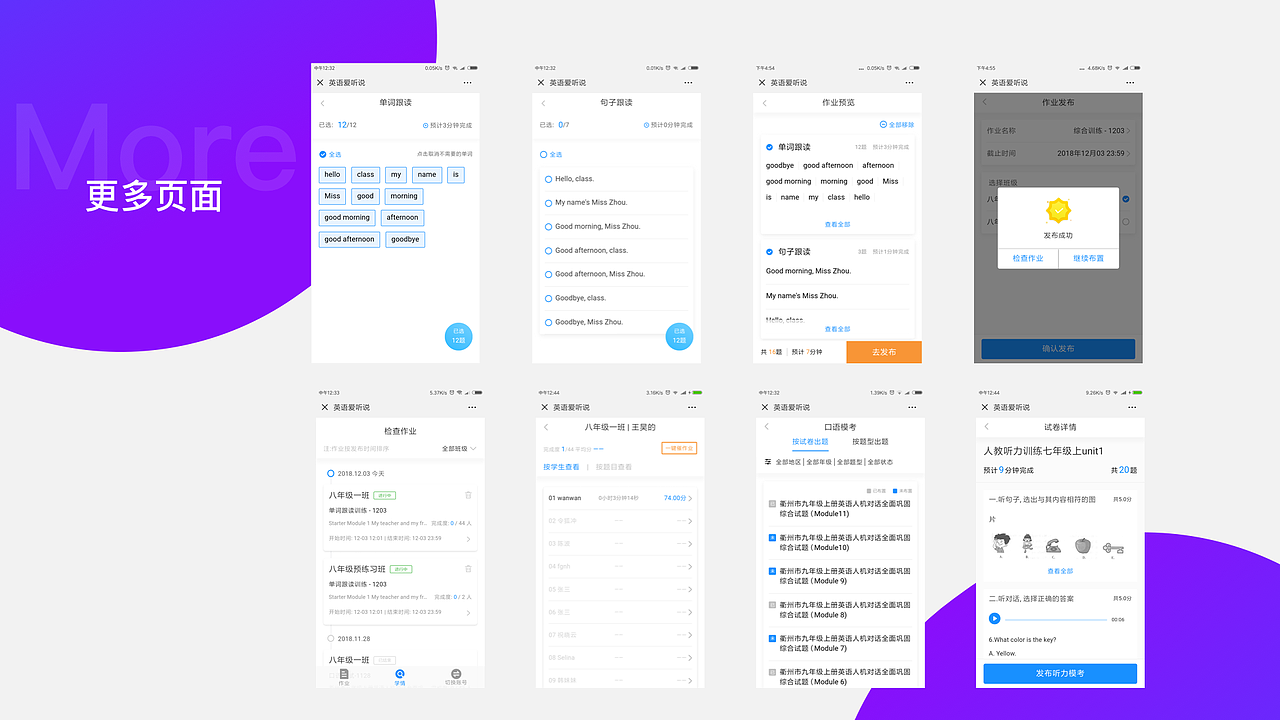Tap the back chevron on 句子跟读 page
The height and width of the screenshot is (720, 1280).
click(543, 102)
